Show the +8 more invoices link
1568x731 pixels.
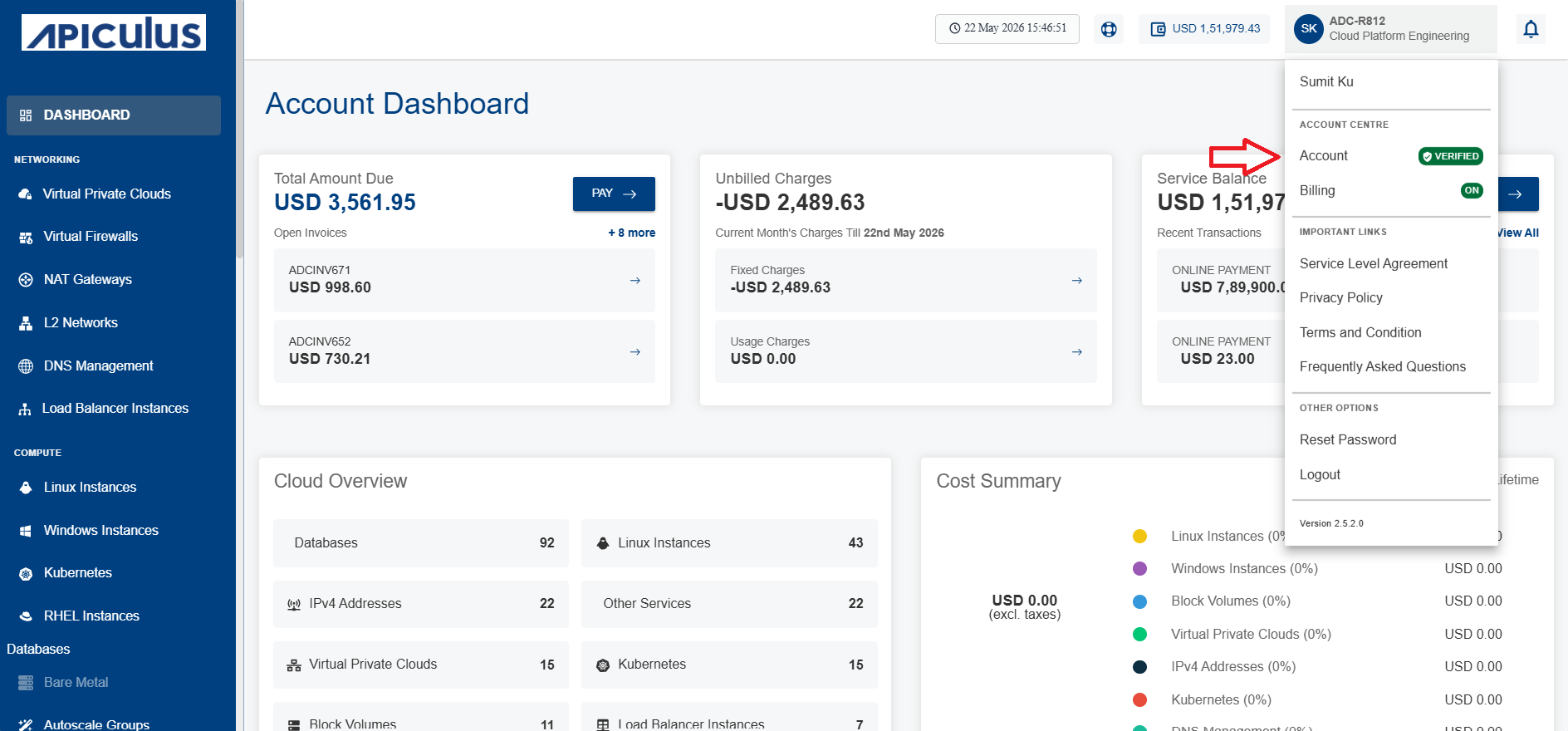point(632,233)
